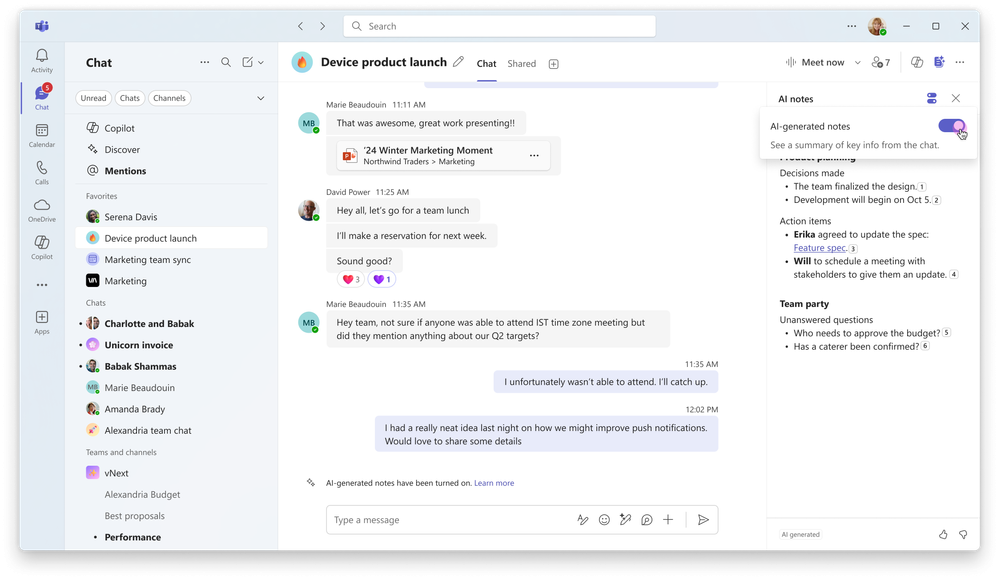The image size is (999, 579).
Task: Toggle AI-generated notes switch off
Action: coord(952,126)
